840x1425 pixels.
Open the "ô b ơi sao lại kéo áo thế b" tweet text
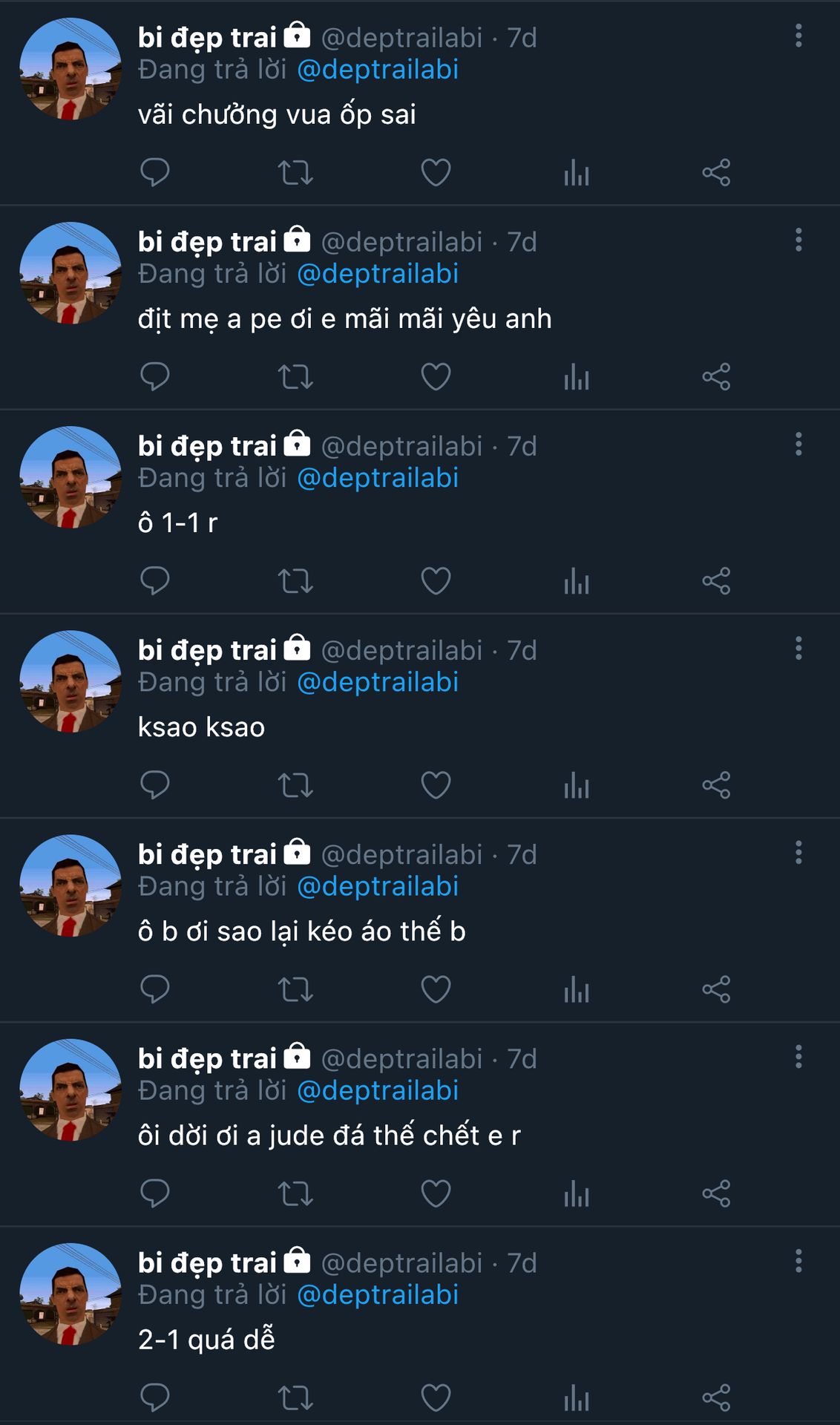pyautogui.click(x=301, y=931)
